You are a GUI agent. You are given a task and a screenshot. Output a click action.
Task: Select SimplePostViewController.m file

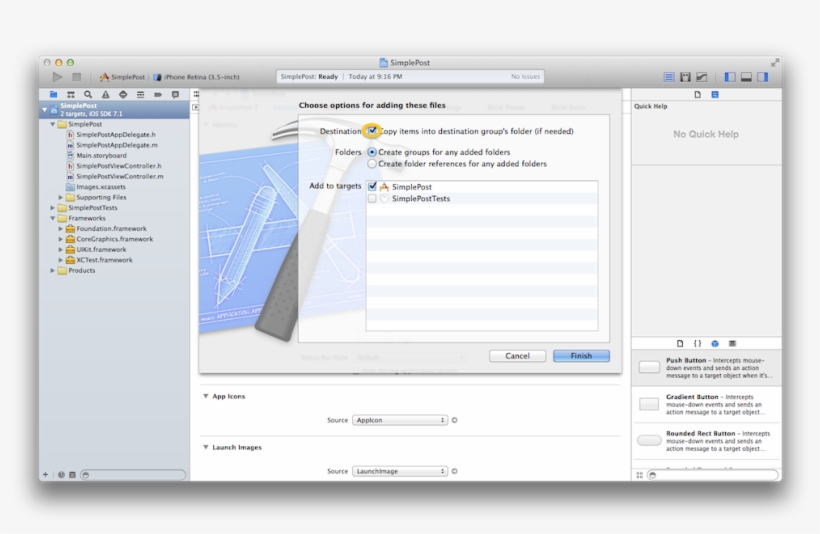pyautogui.click(x=120, y=177)
